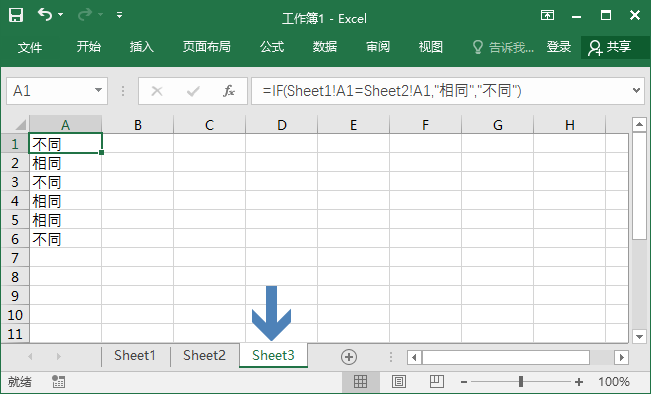Expand the Name Box dropdown arrow
This screenshot has height=394, width=651.
coord(98,90)
